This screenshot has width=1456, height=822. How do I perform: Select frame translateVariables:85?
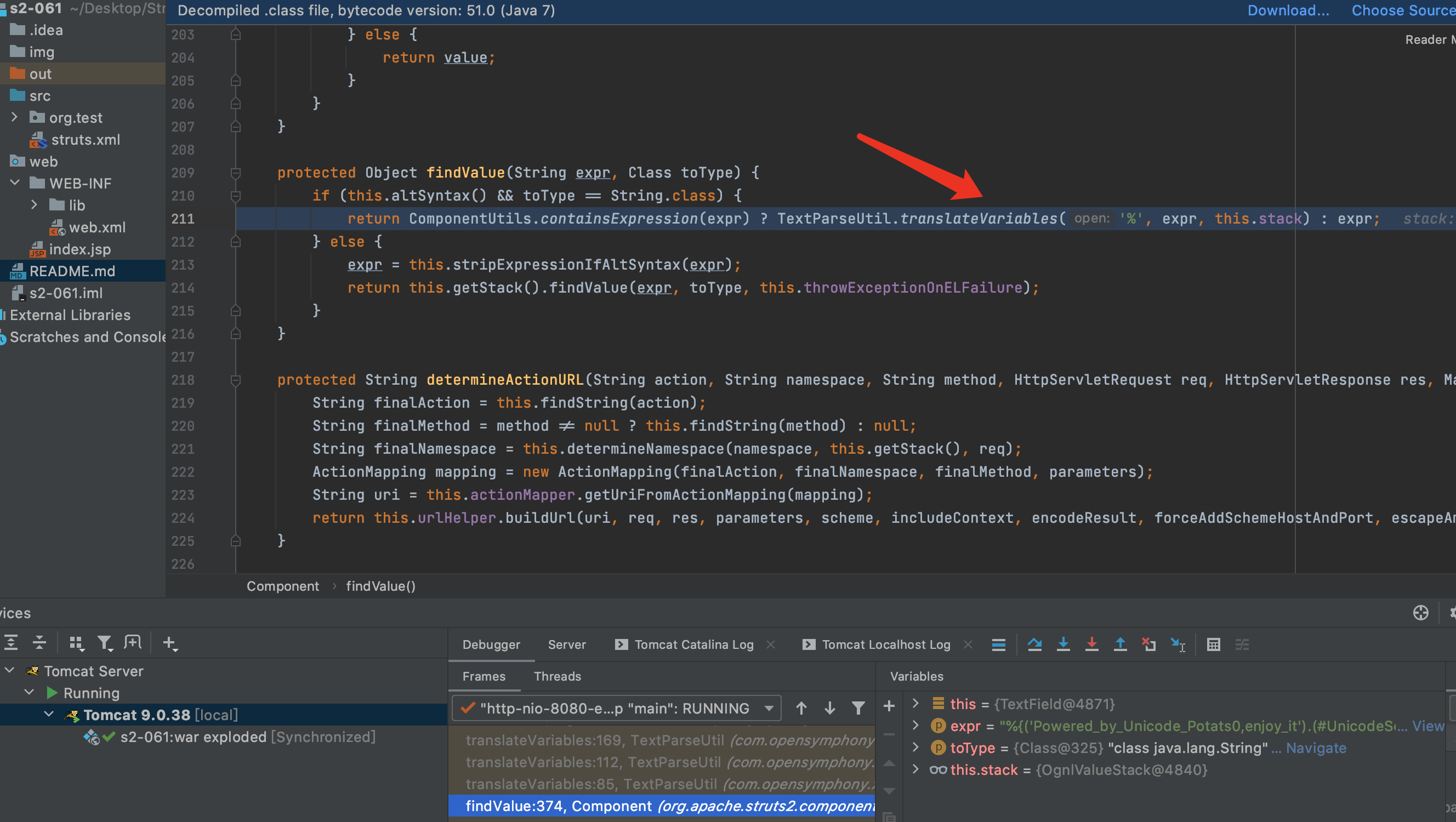(x=661, y=784)
